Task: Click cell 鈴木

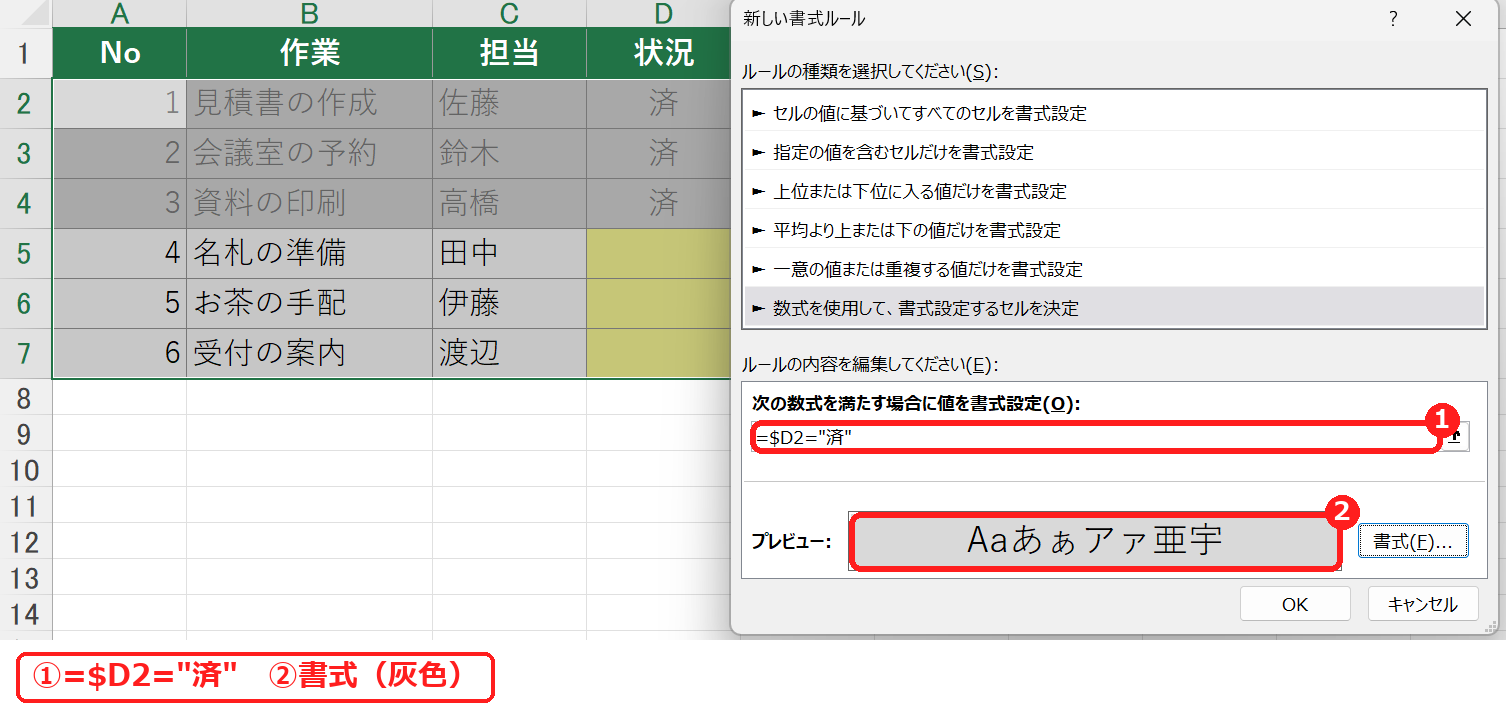Action: (509, 153)
